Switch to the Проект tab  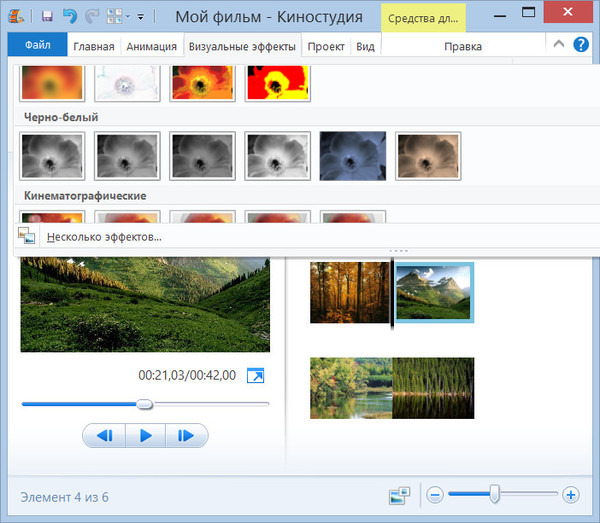click(326, 46)
